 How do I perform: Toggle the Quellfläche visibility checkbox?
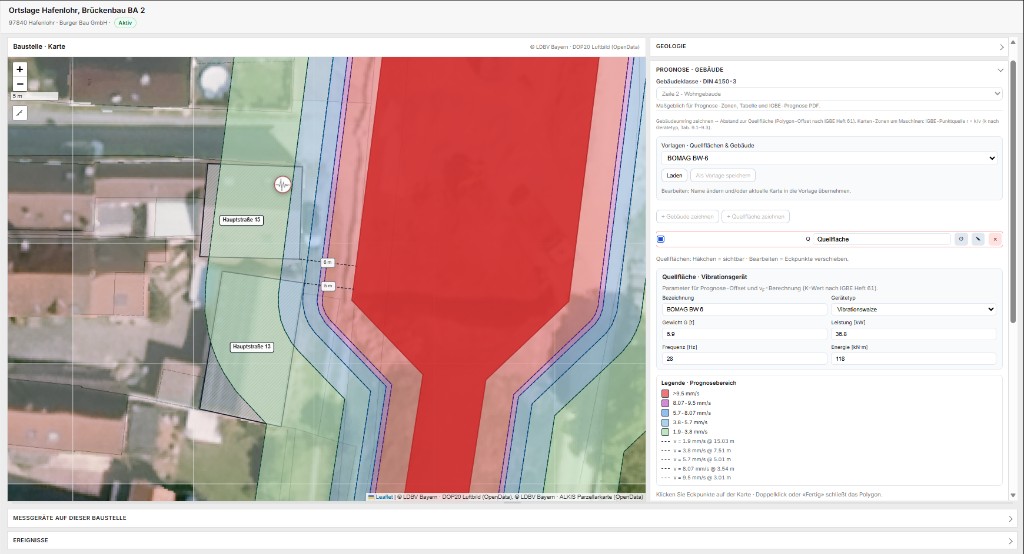click(661, 239)
